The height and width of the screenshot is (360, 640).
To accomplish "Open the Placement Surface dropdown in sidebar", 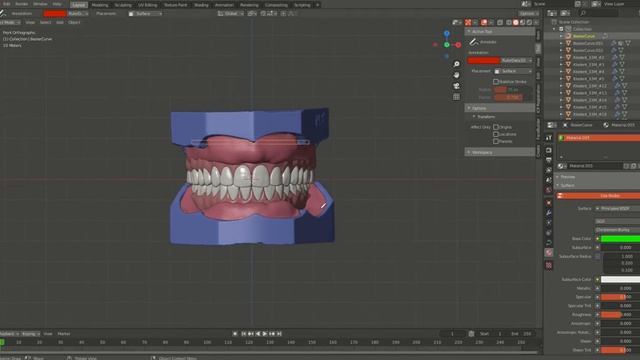I will [x=513, y=71].
